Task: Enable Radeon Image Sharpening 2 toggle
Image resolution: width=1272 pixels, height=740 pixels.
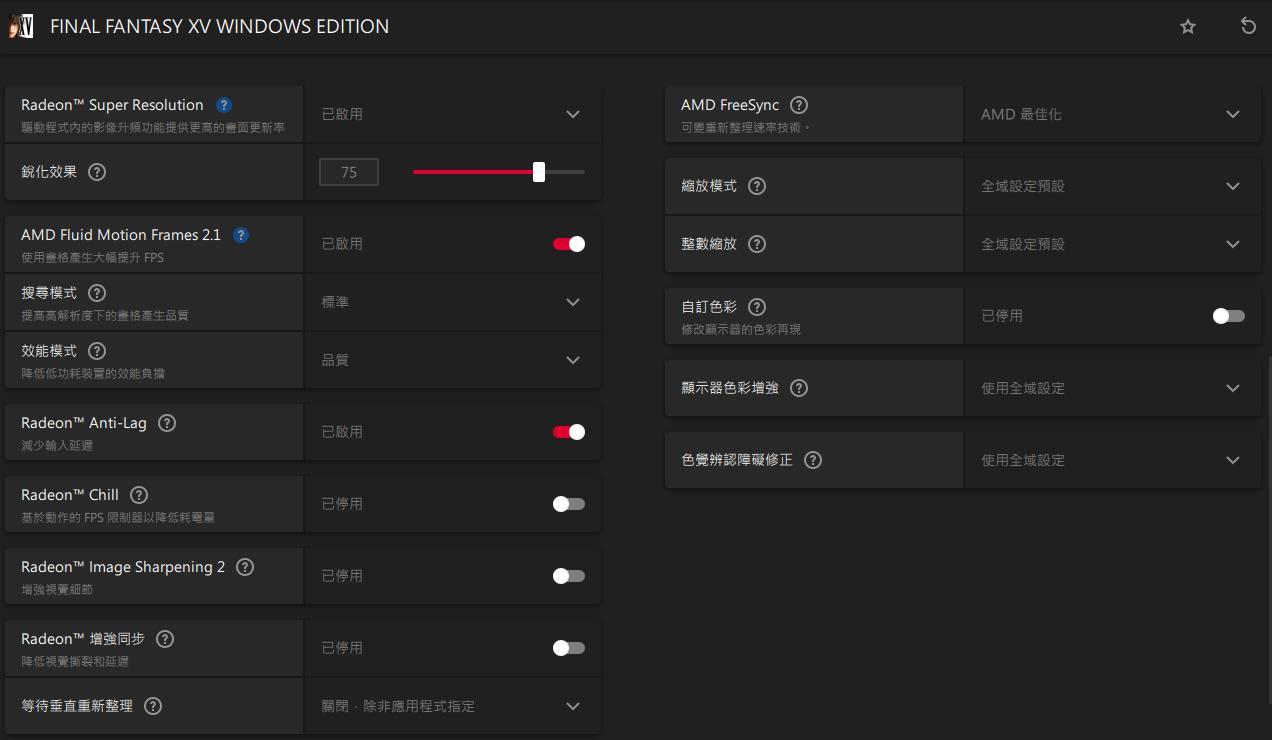Action: point(569,576)
